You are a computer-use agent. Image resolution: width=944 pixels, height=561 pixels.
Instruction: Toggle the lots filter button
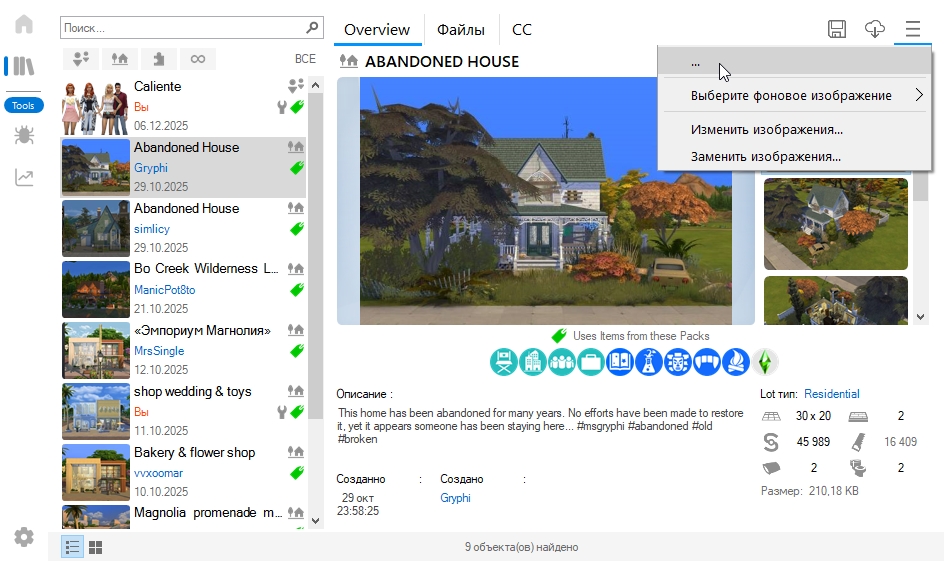click(120, 59)
